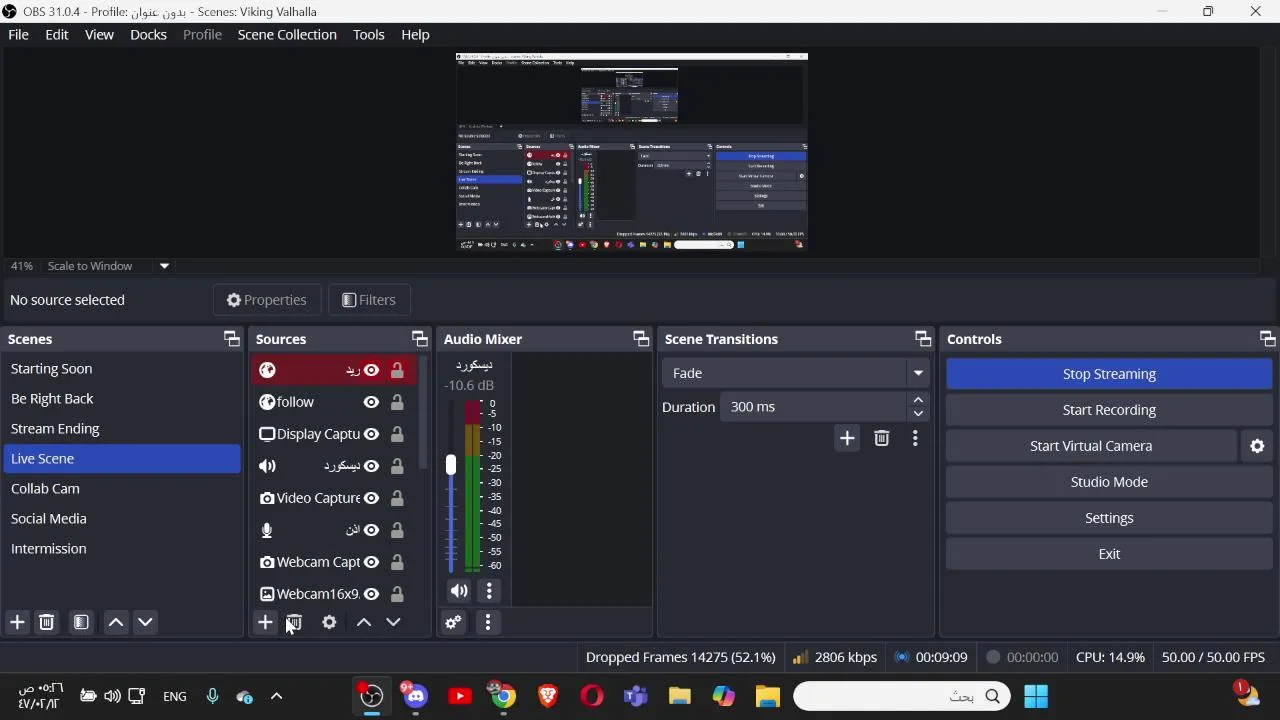Show hidden system tray icons chevron
This screenshot has width=1280, height=720.
pos(277,696)
